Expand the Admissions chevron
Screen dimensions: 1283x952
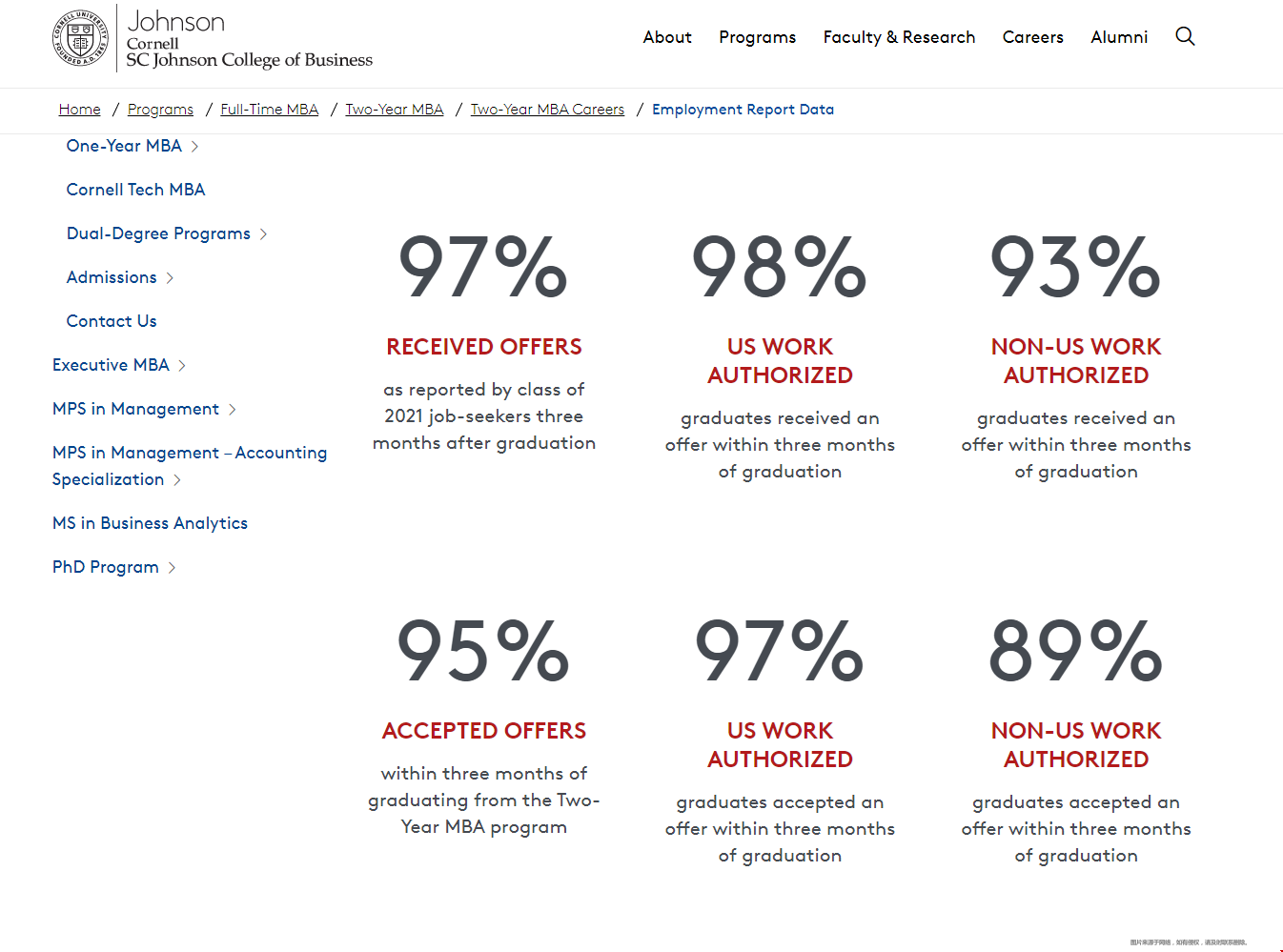click(x=171, y=278)
